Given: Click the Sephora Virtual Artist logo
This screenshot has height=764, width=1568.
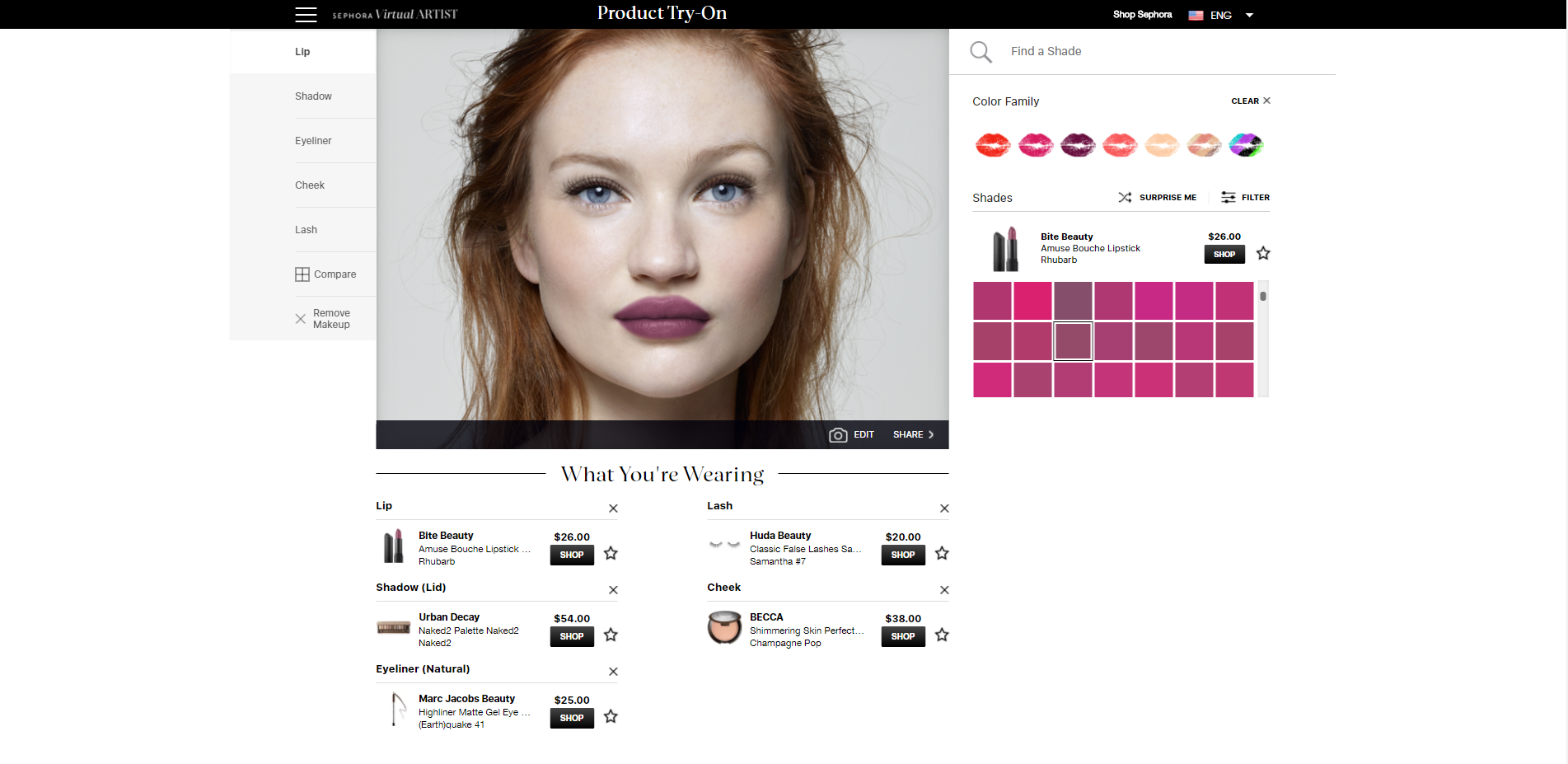Looking at the screenshot, I should [395, 15].
